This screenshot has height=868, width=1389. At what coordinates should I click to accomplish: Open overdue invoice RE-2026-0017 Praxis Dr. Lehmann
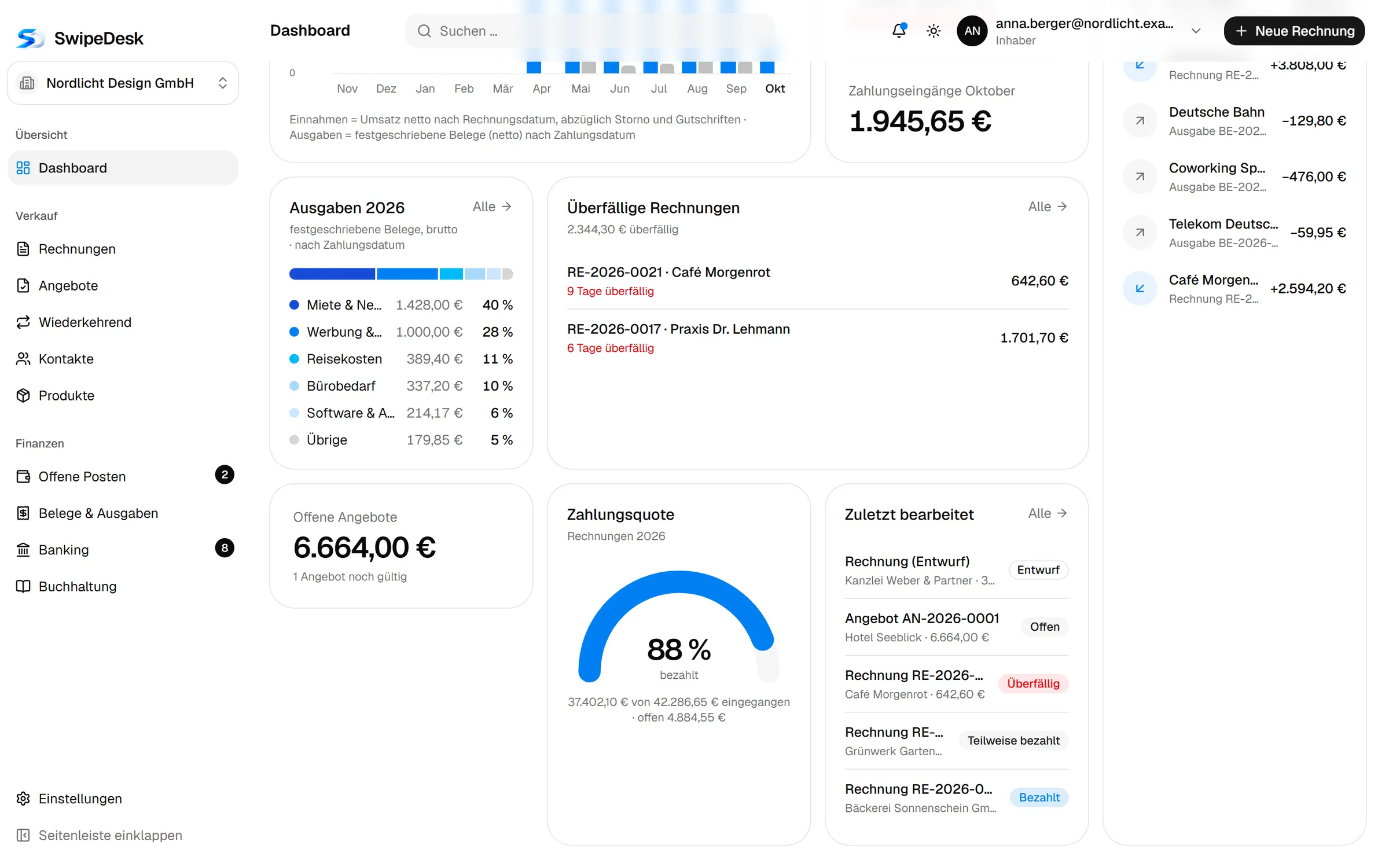tap(818, 338)
